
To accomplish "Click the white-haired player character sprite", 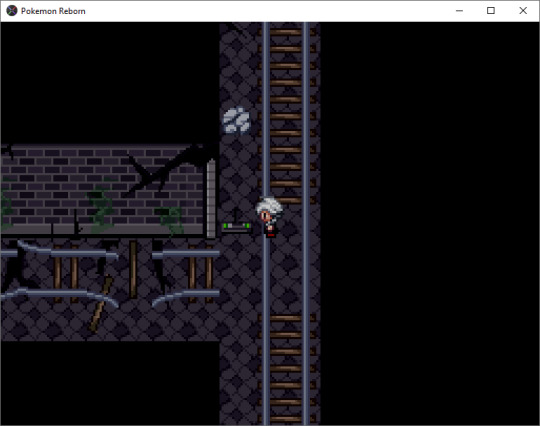I will (269, 217).
